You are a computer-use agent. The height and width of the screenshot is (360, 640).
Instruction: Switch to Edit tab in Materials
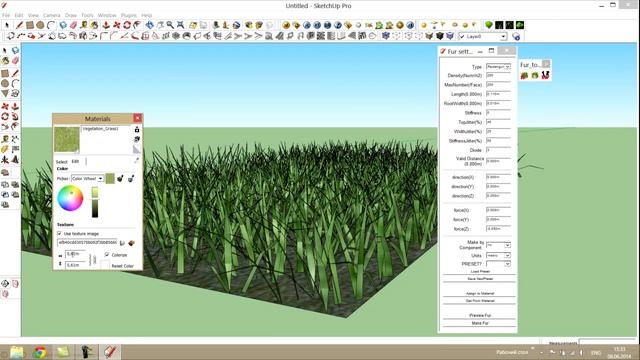tap(75, 162)
